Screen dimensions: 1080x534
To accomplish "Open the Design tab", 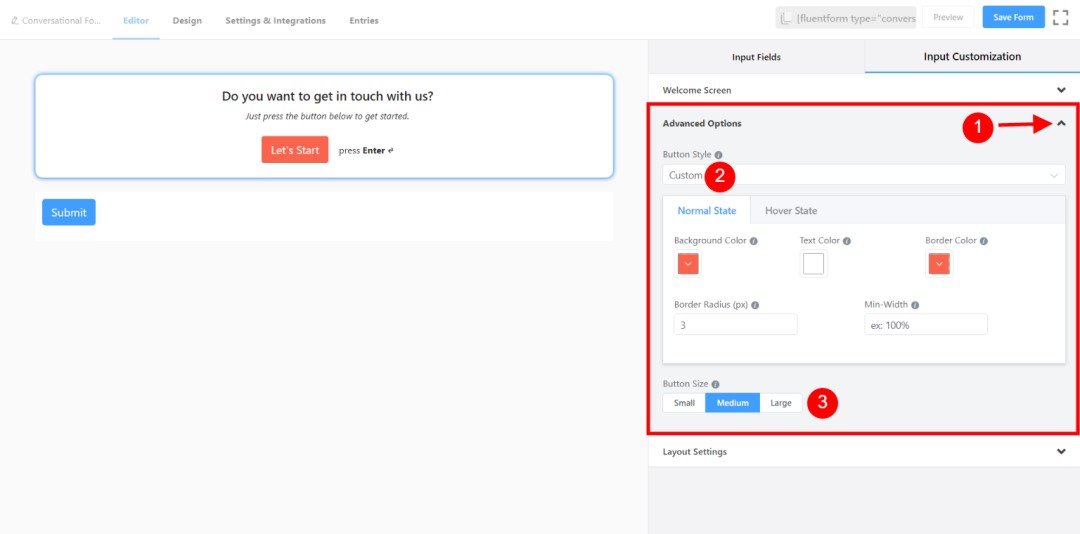I will [x=187, y=21].
